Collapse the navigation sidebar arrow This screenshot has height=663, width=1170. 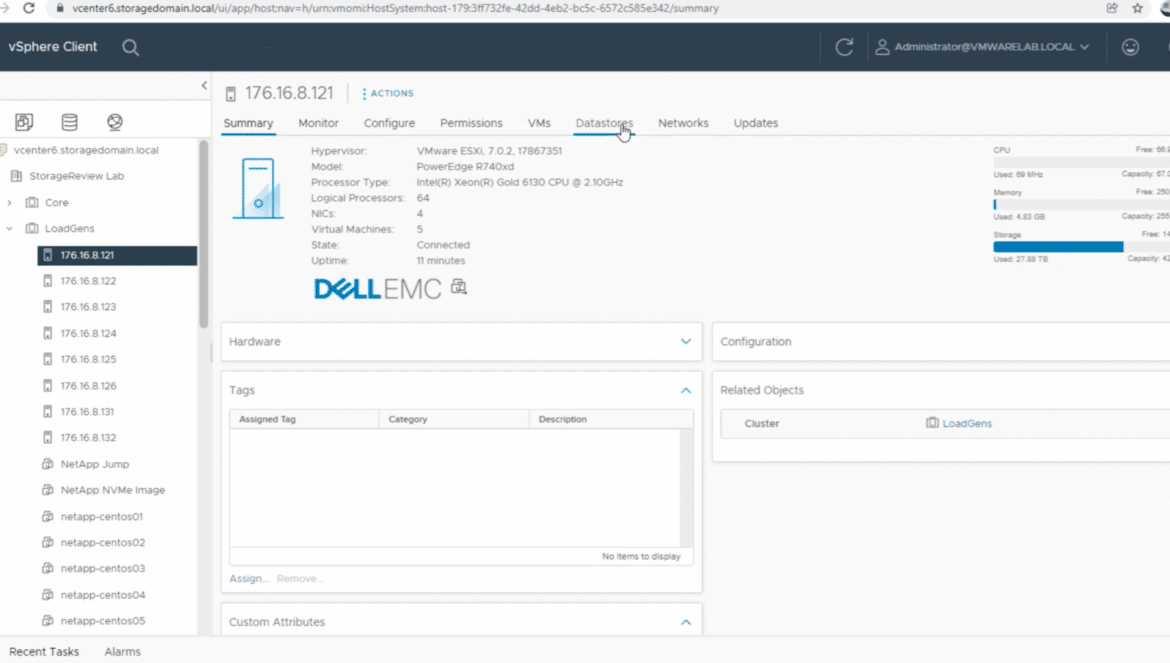[x=204, y=86]
